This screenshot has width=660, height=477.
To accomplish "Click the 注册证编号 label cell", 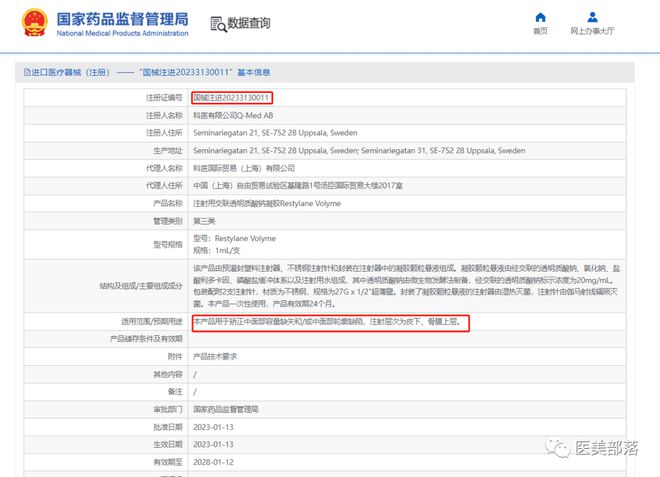I will click(x=106, y=98).
